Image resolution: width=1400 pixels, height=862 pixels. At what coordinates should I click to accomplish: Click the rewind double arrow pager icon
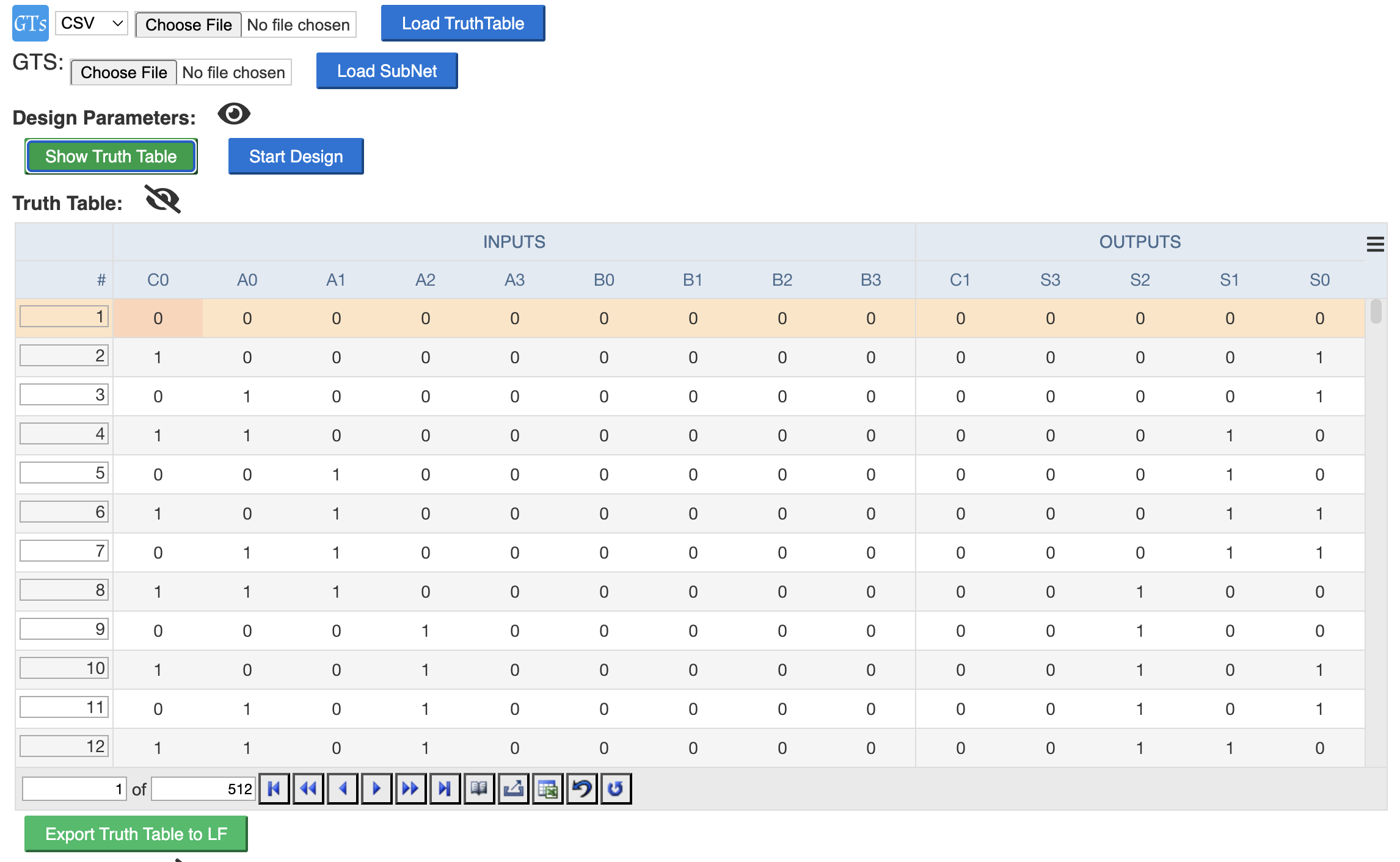[x=308, y=789]
